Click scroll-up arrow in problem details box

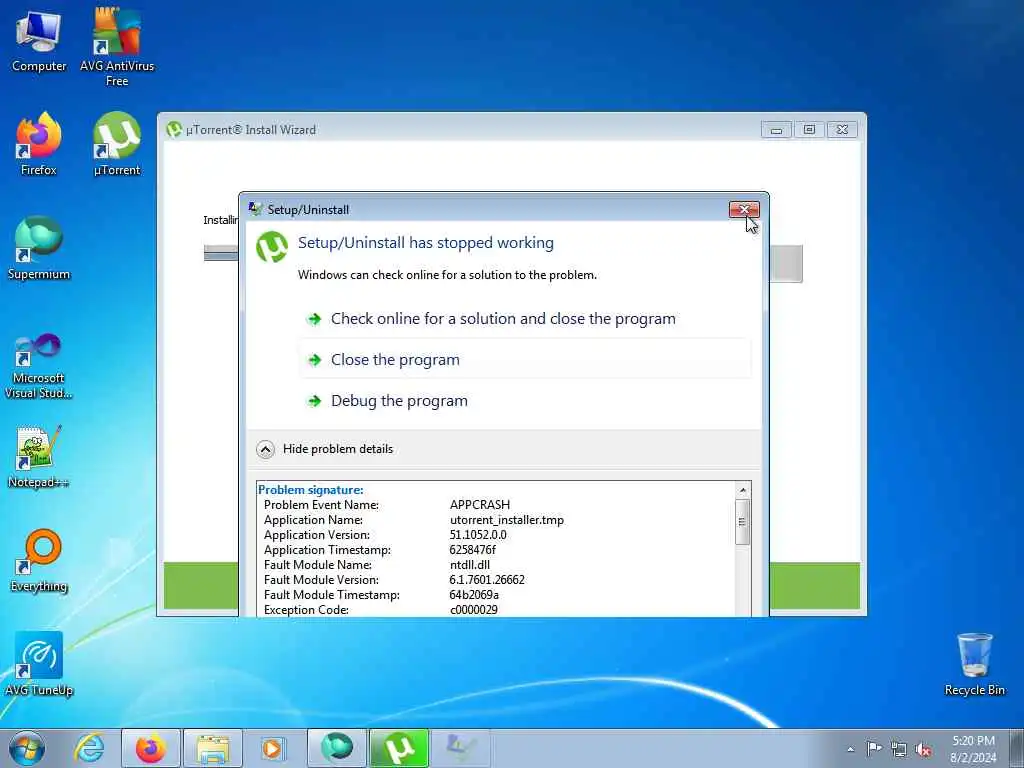pyautogui.click(x=743, y=490)
